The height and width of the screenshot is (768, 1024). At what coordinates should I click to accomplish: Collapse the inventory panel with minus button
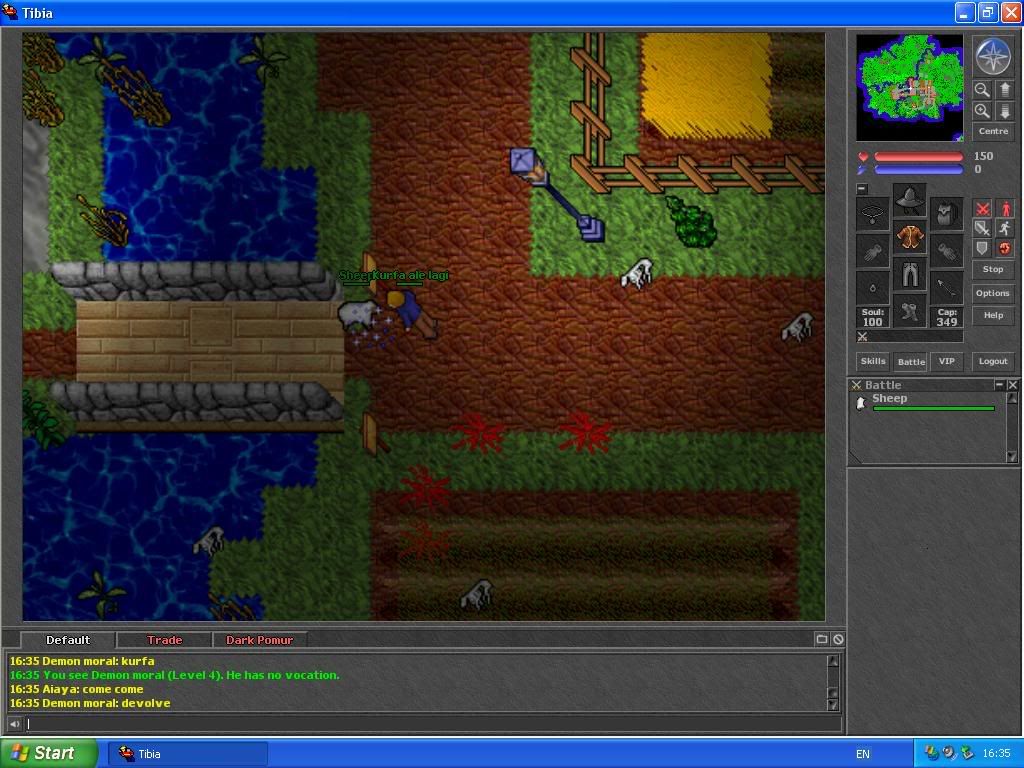point(862,189)
